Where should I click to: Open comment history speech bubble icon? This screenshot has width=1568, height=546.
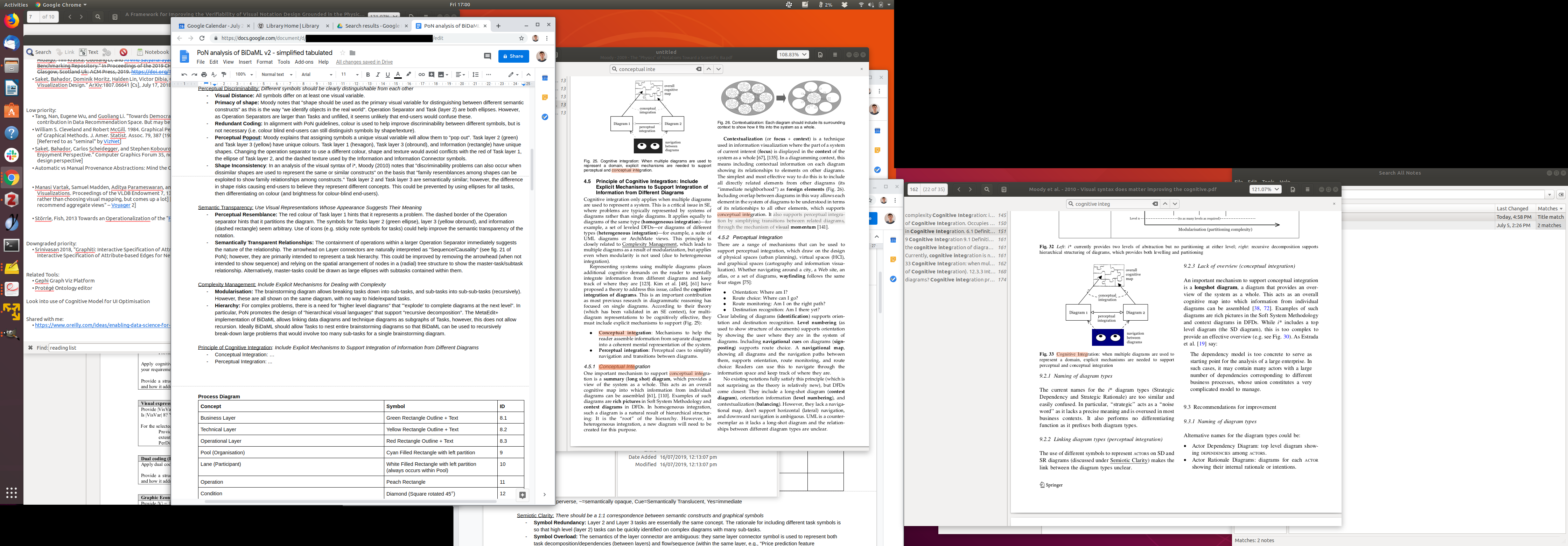point(488,56)
